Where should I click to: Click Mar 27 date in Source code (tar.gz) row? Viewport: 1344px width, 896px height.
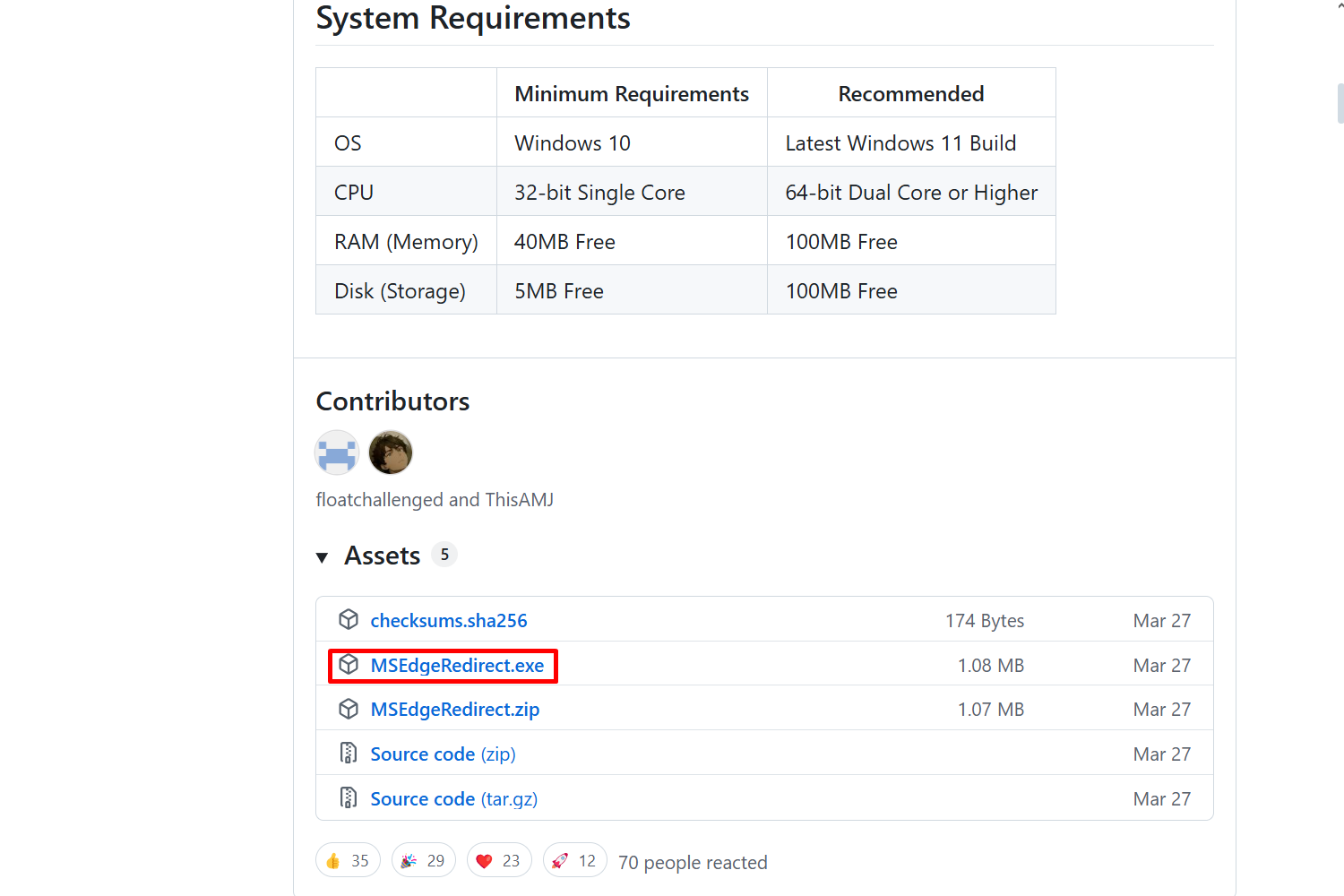click(1162, 799)
